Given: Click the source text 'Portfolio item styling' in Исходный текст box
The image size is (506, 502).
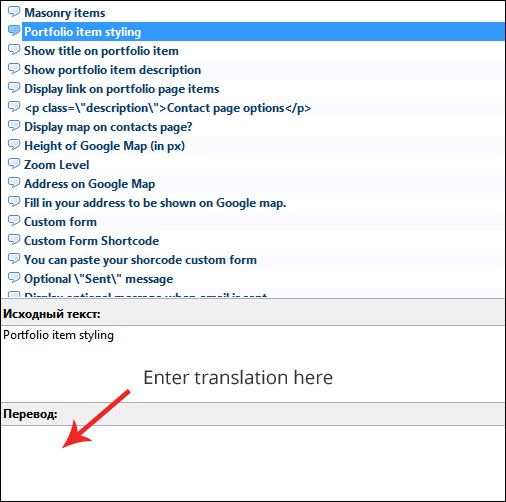Looking at the screenshot, I should click(58, 335).
